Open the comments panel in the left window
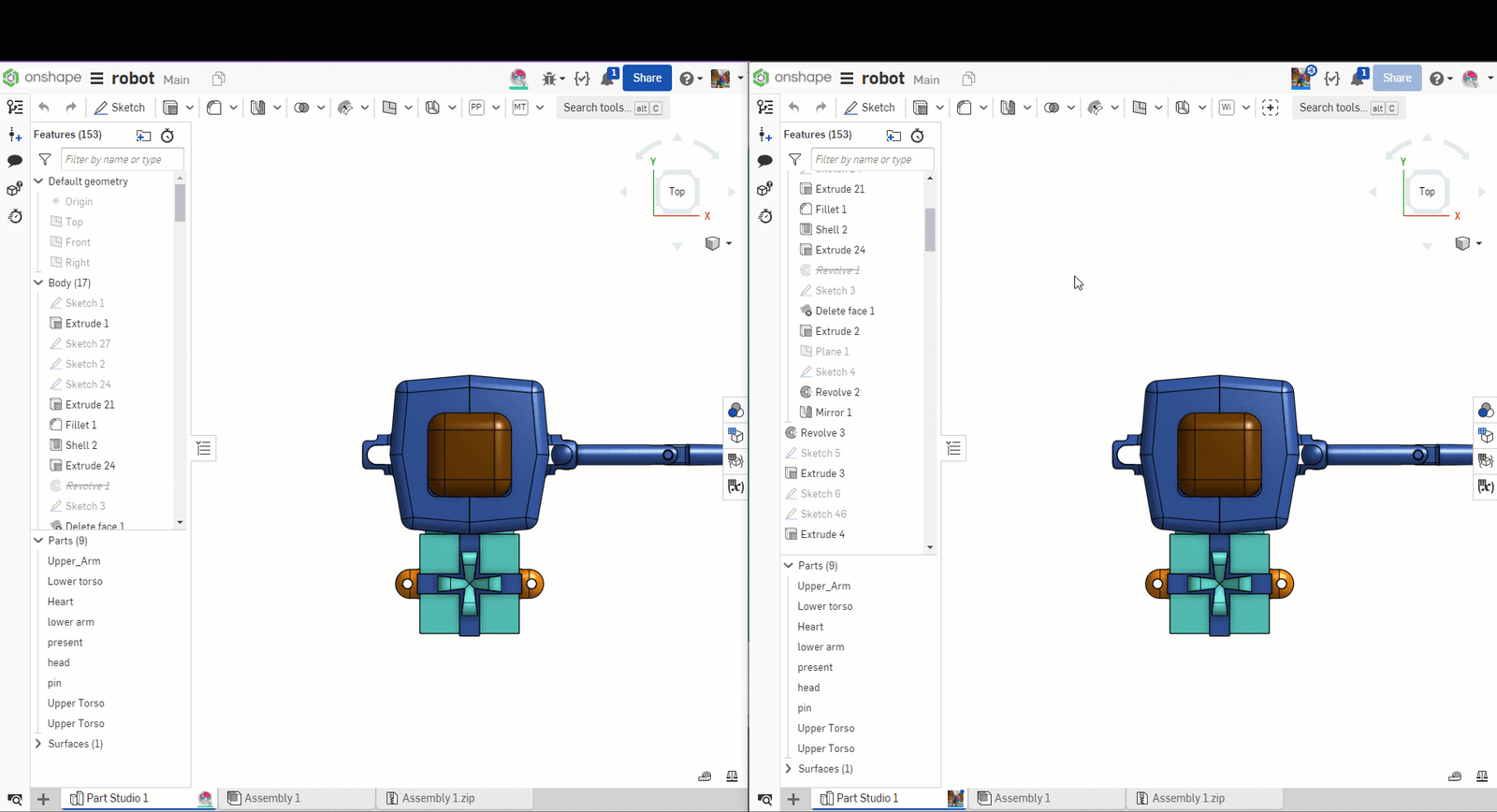The image size is (1497, 812). pyautogui.click(x=15, y=161)
